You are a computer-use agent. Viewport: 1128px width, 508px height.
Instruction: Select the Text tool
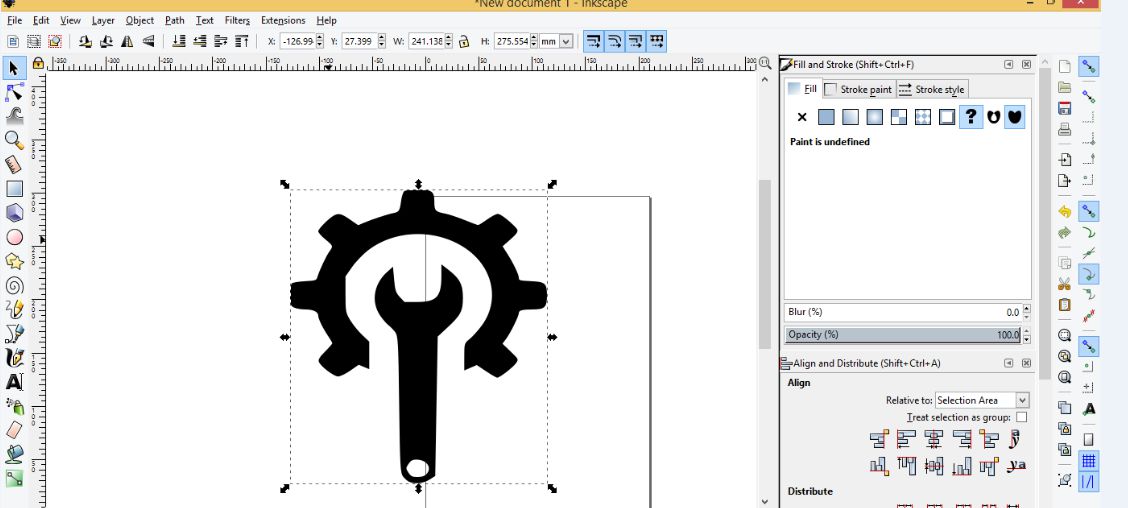[x=14, y=382]
